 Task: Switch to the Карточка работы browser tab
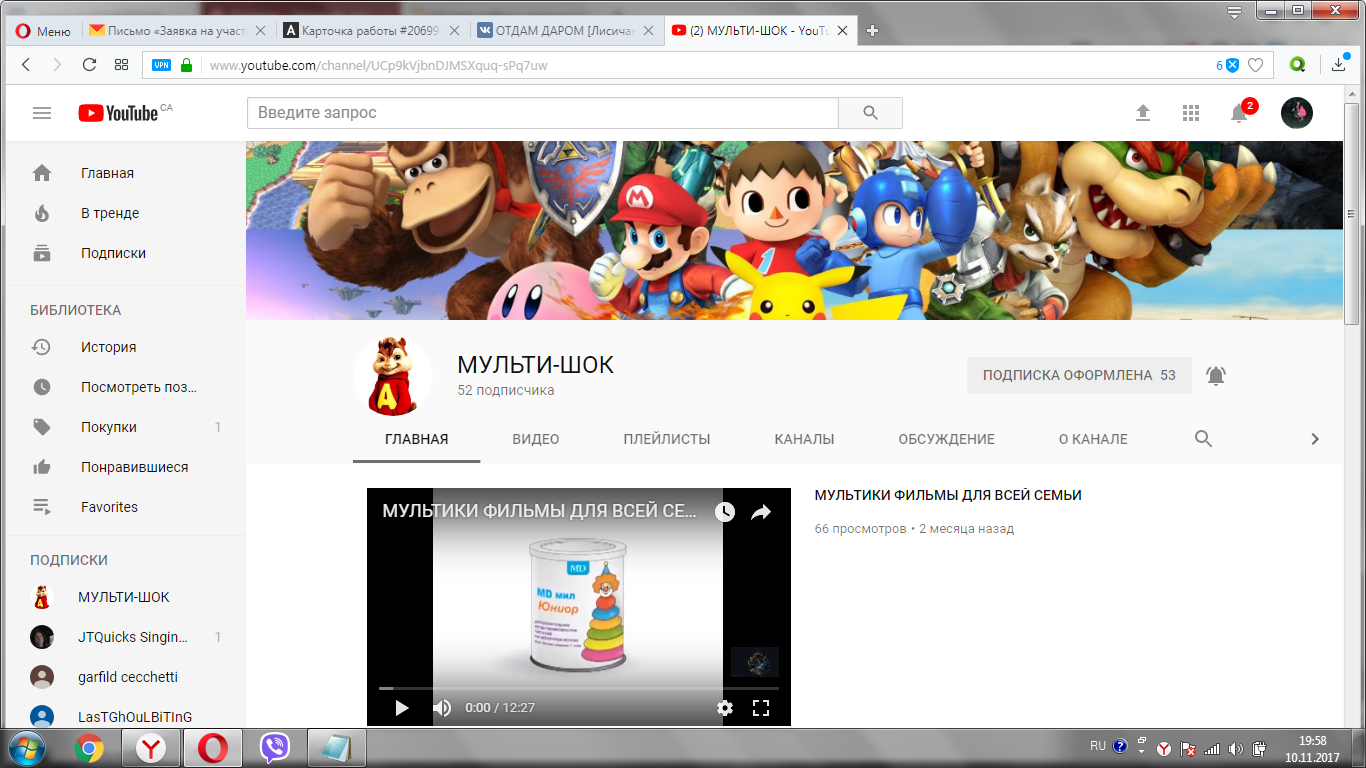[371, 30]
